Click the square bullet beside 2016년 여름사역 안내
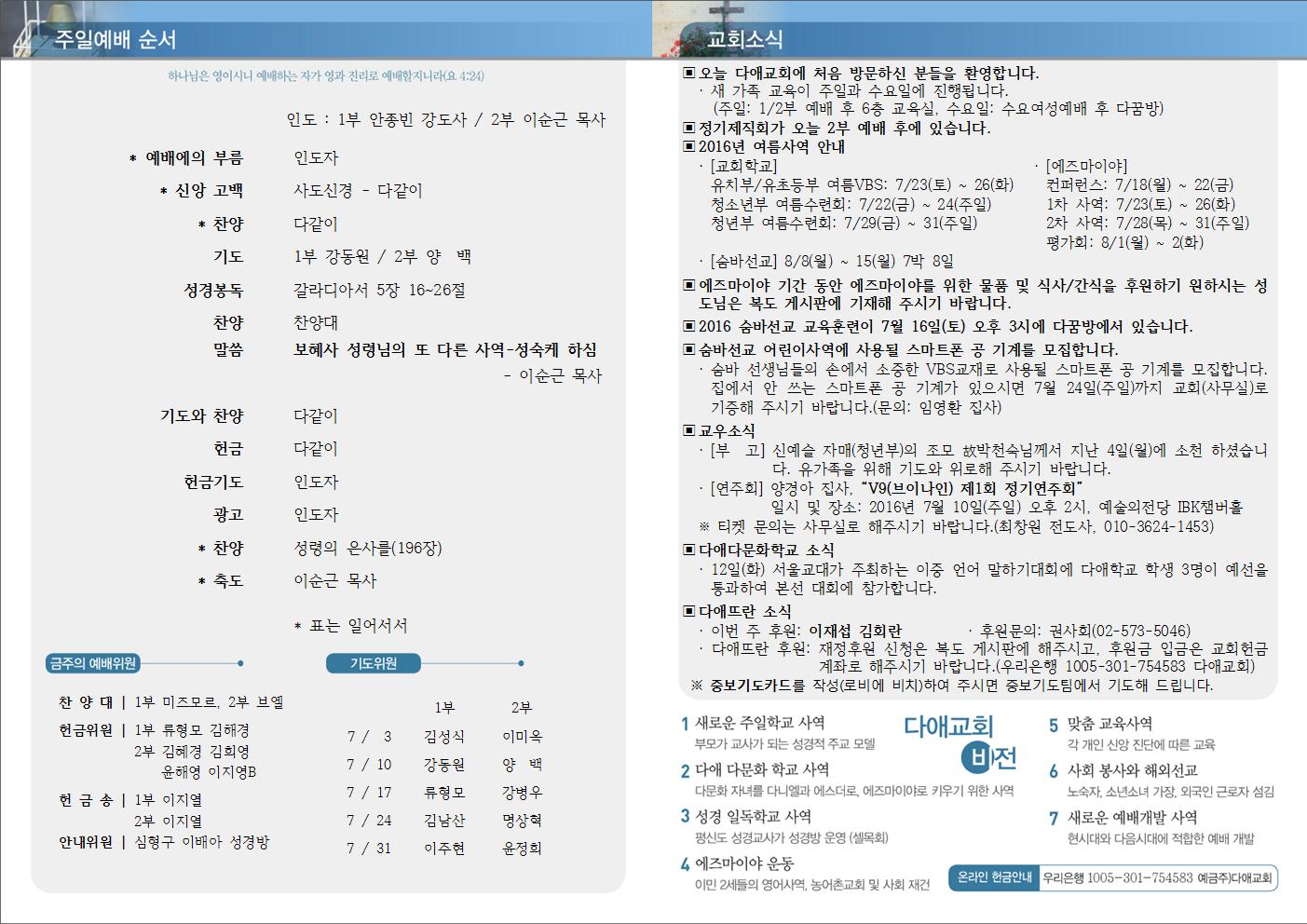The height and width of the screenshot is (924, 1307). (x=689, y=146)
